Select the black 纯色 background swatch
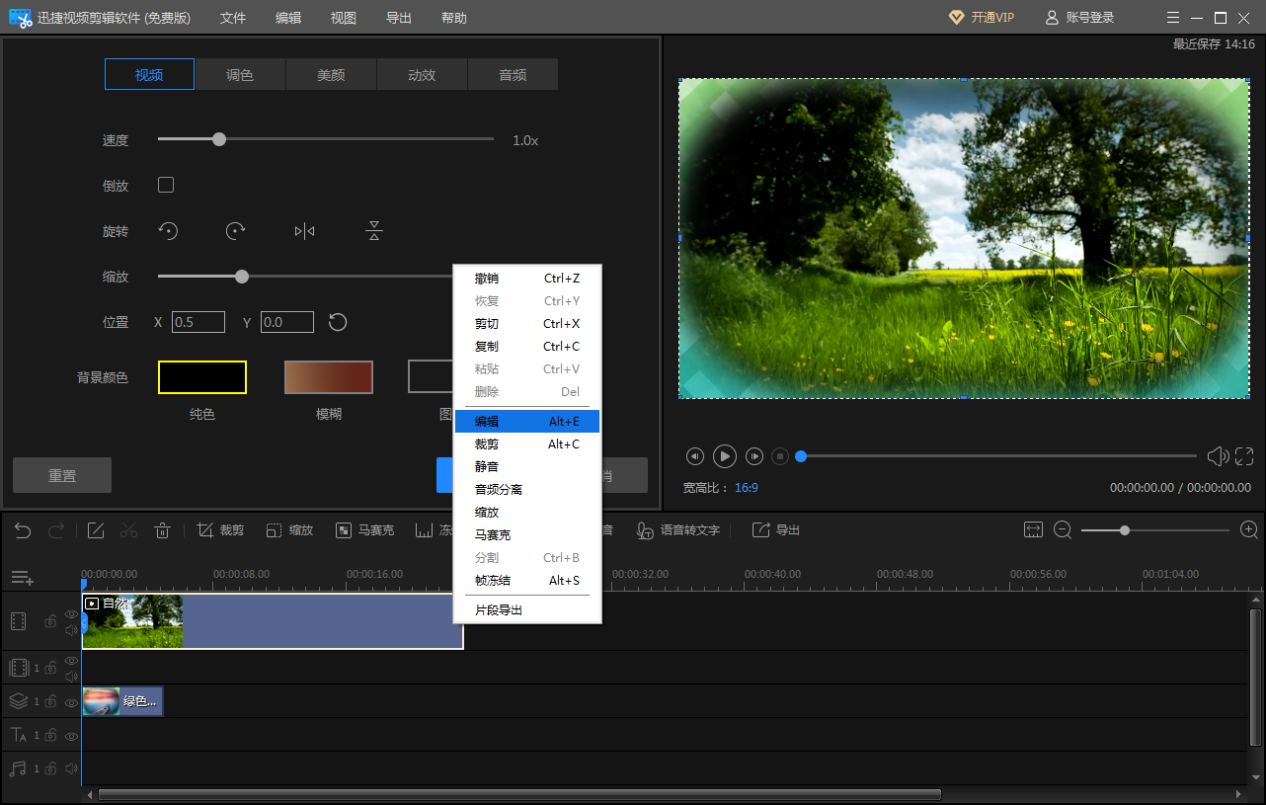This screenshot has height=805, width=1266. click(x=202, y=377)
